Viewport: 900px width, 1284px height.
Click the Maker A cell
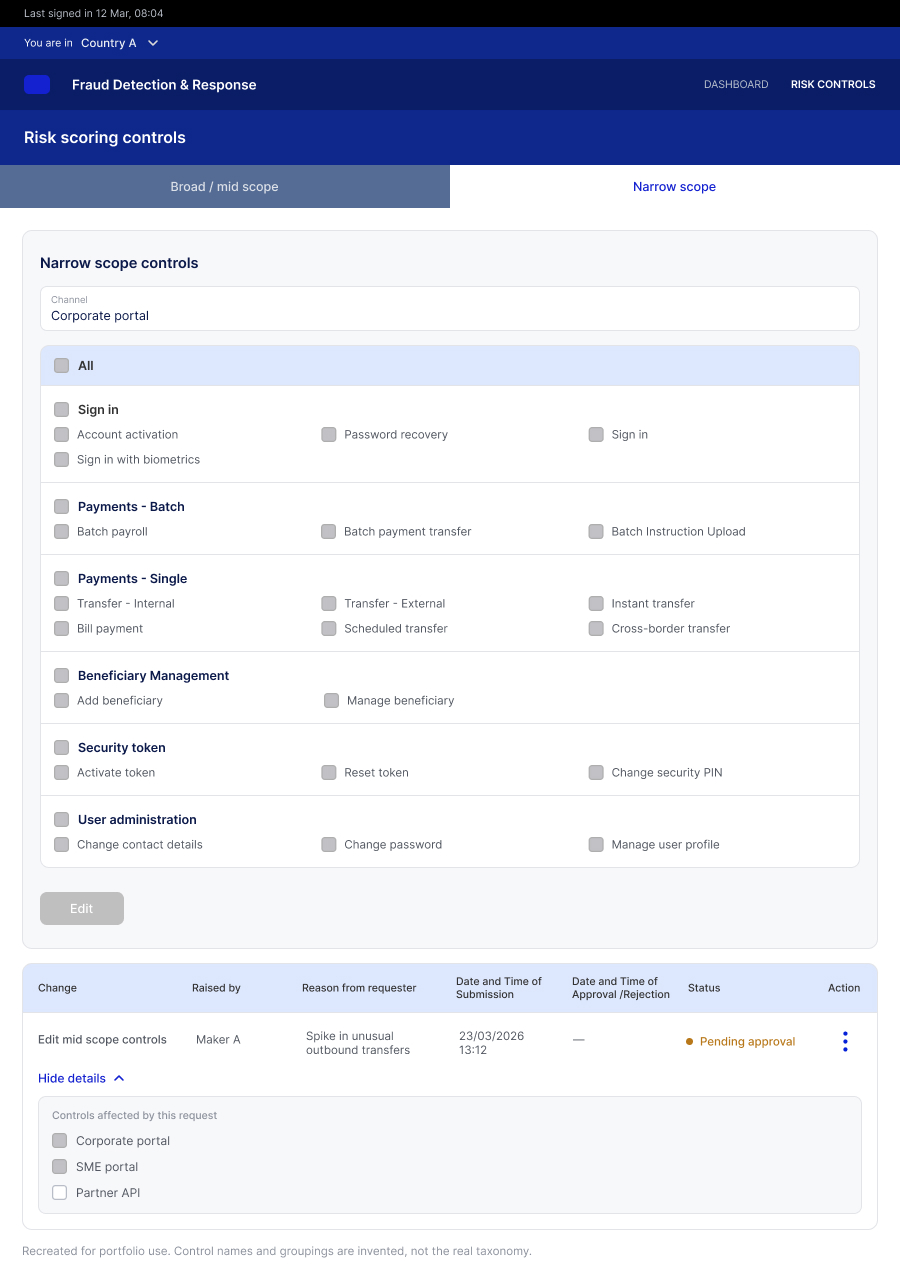point(218,1040)
